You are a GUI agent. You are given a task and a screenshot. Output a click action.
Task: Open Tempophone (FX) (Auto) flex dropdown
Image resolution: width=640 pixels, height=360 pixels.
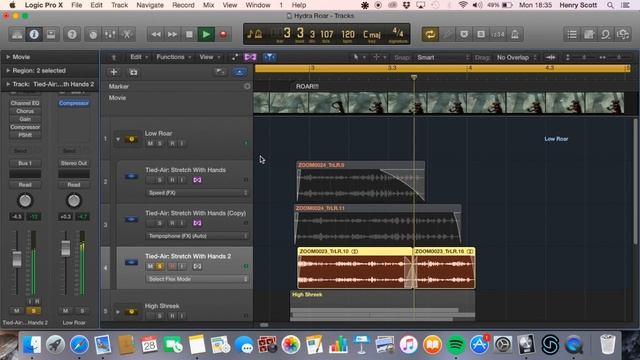click(x=197, y=236)
